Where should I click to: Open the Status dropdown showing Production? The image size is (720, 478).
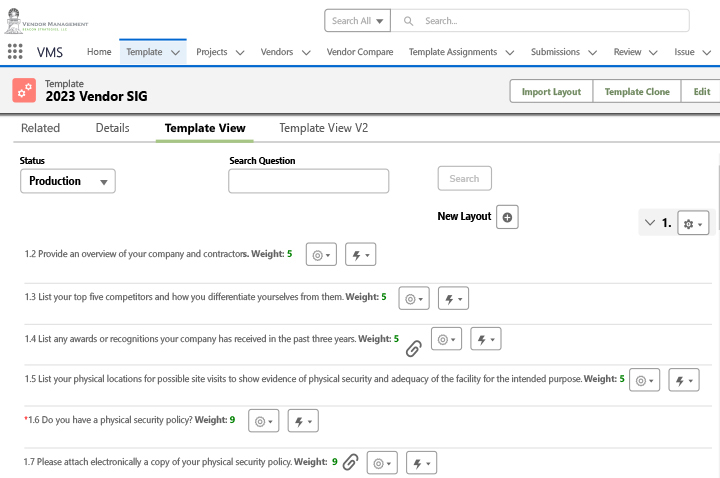click(x=68, y=181)
